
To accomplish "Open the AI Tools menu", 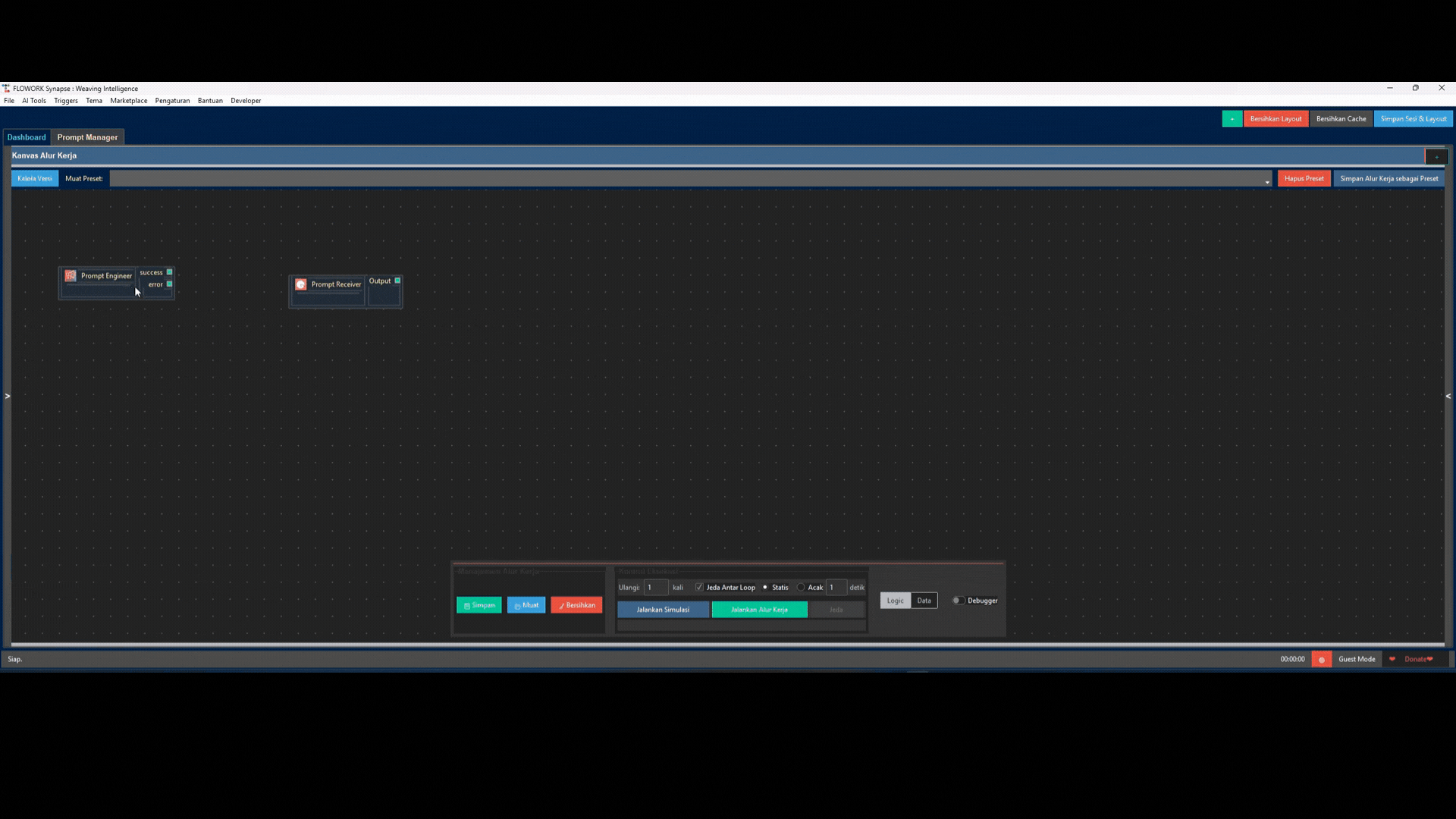I will [34, 101].
